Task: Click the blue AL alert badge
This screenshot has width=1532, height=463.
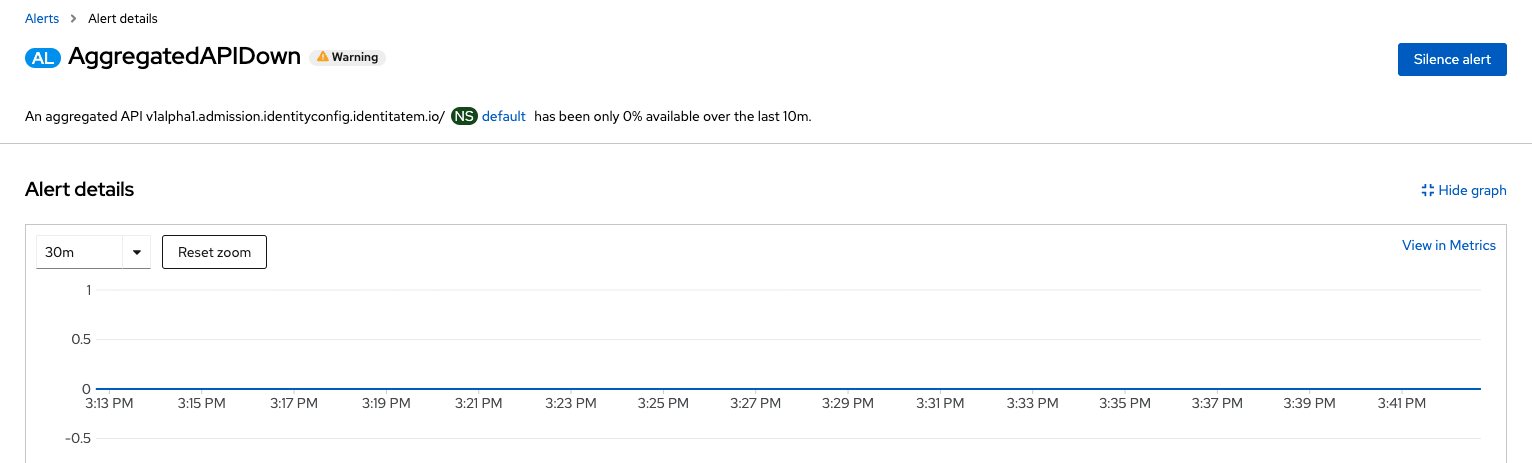Action: point(43,58)
